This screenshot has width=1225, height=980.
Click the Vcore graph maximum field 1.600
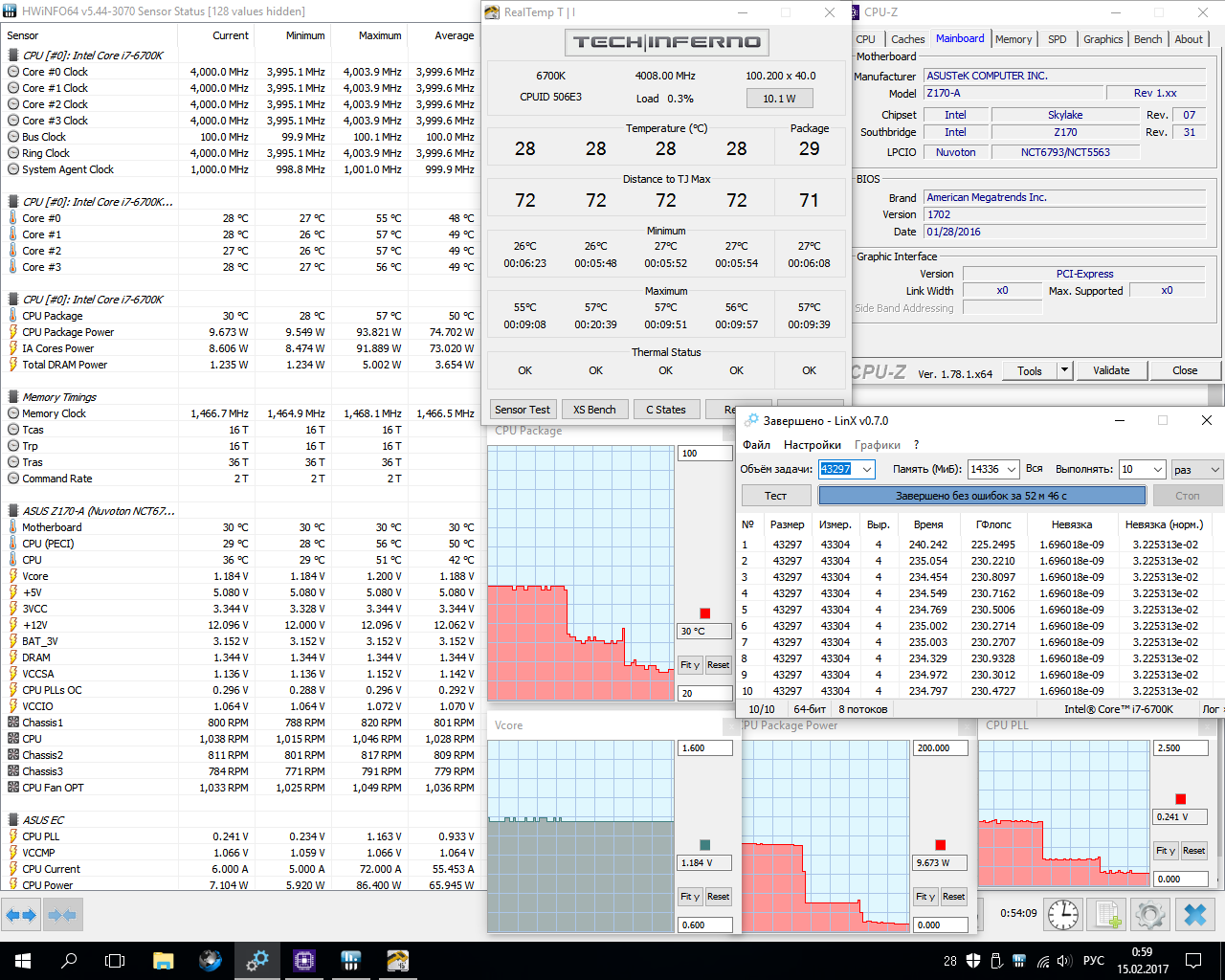coord(705,748)
